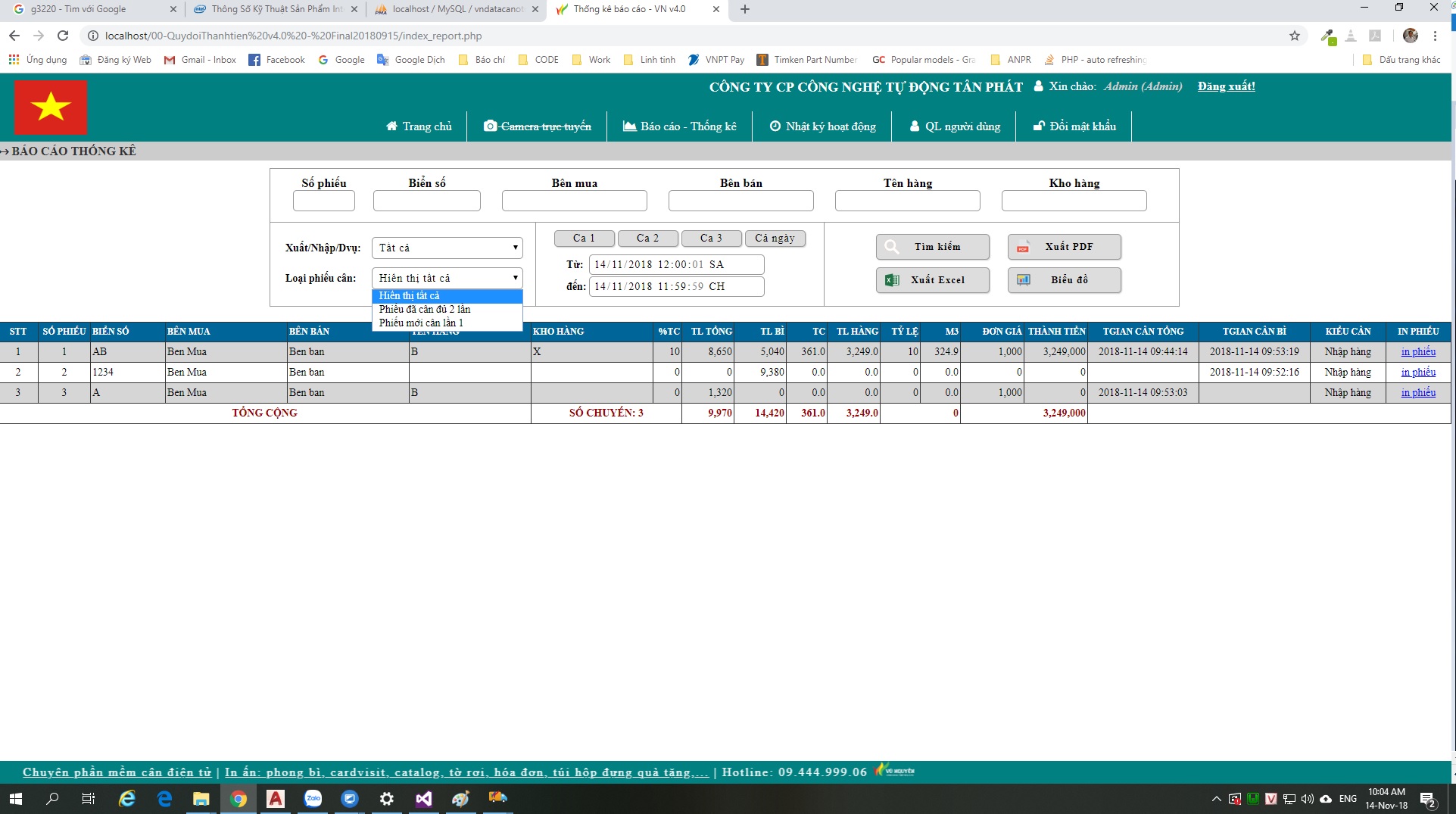Select 'Phiếu đã cân đủ 2 lần' option
Viewport: 1456px width, 814px height.
point(447,310)
